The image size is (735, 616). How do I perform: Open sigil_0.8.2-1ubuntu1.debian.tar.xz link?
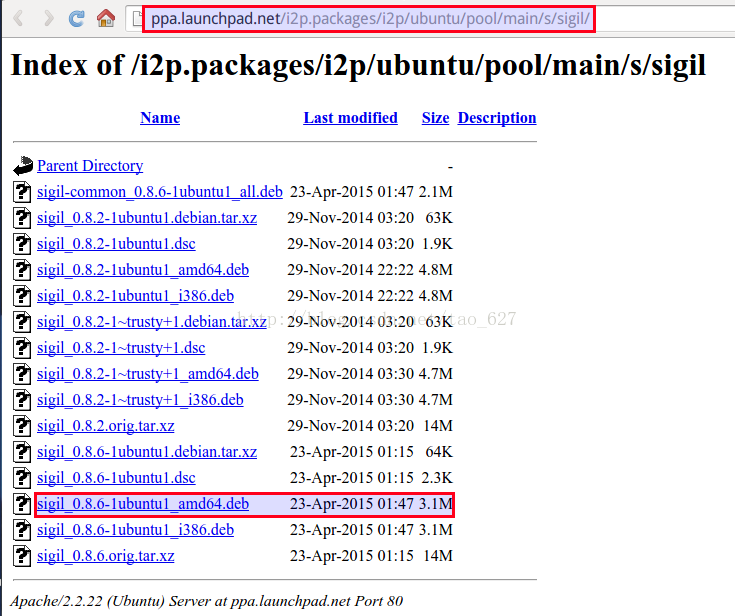pyautogui.click(x=147, y=218)
